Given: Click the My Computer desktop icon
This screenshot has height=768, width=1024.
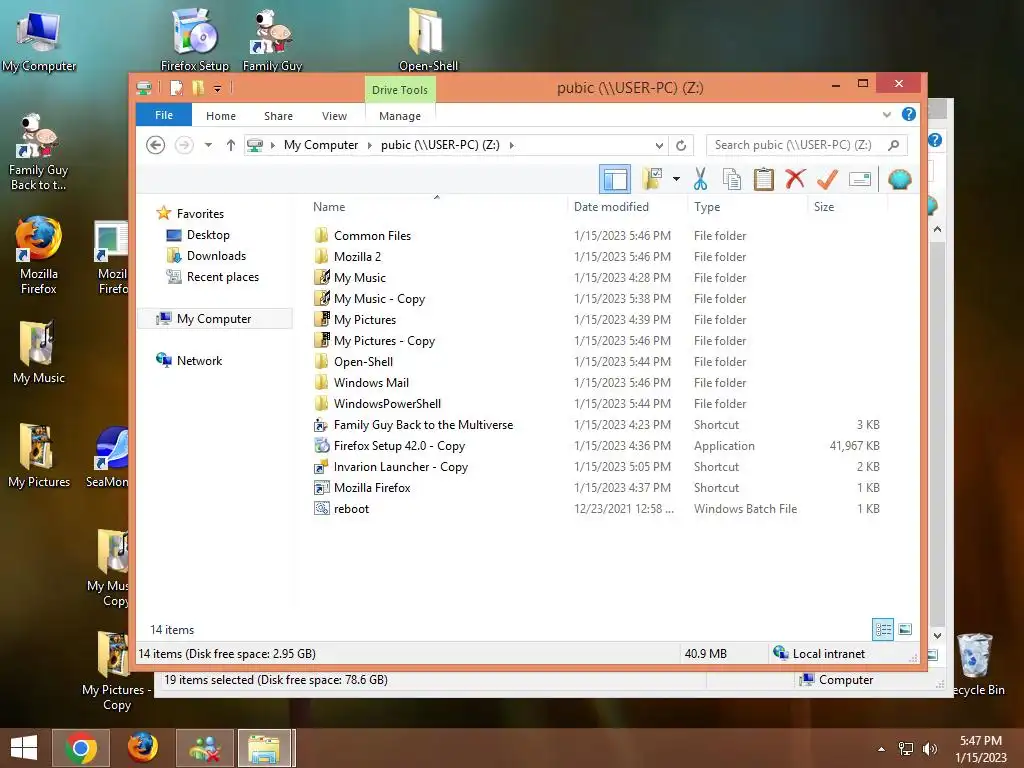Looking at the screenshot, I should [x=39, y=40].
